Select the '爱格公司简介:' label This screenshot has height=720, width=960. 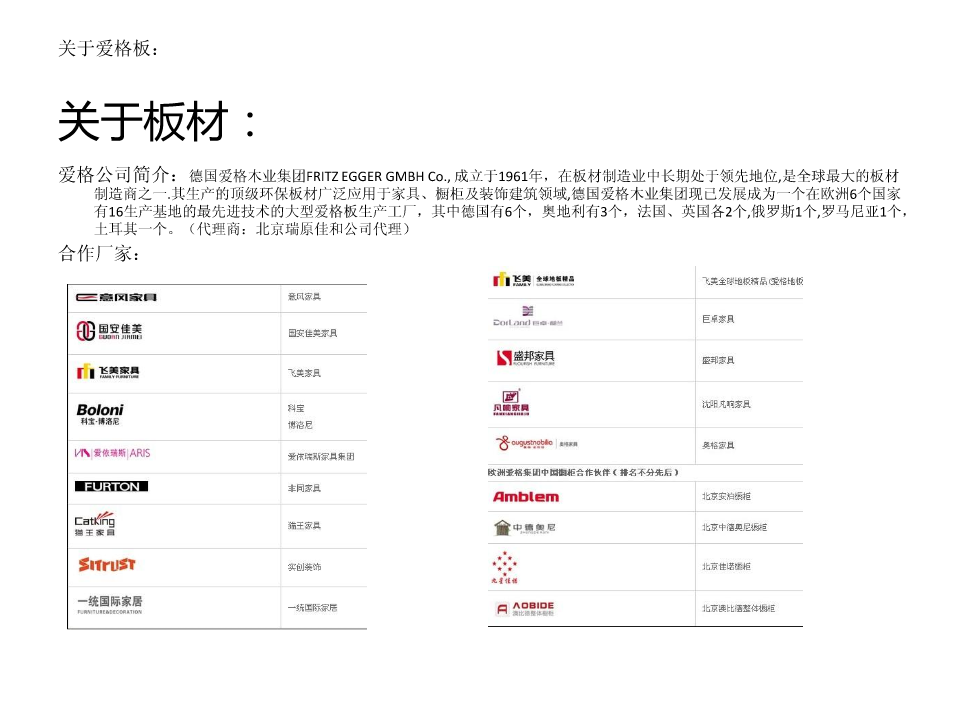click(x=118, y=175)
